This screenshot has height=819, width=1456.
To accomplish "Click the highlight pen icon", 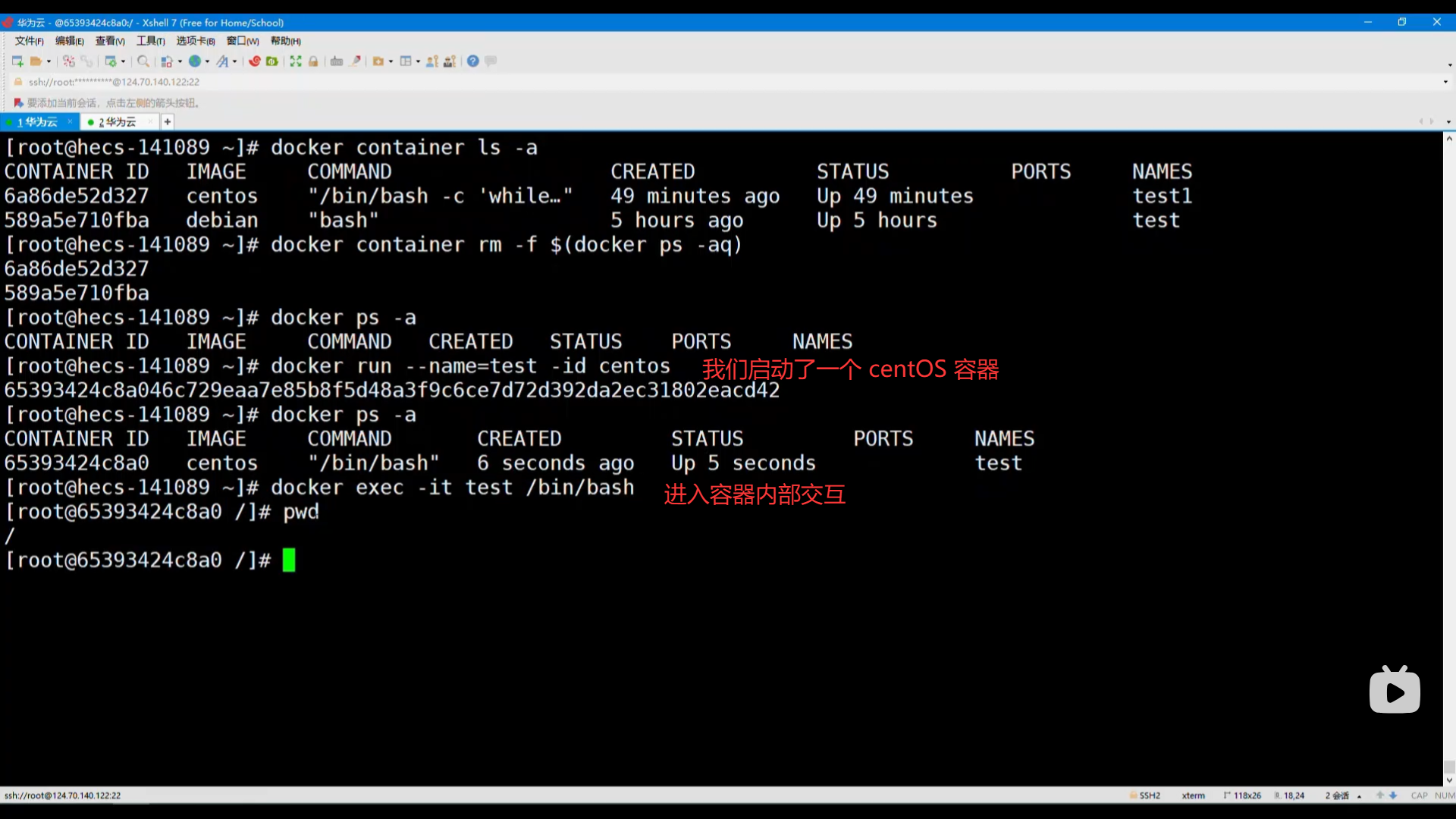I will pyautogui.click(x=355, y=61).
